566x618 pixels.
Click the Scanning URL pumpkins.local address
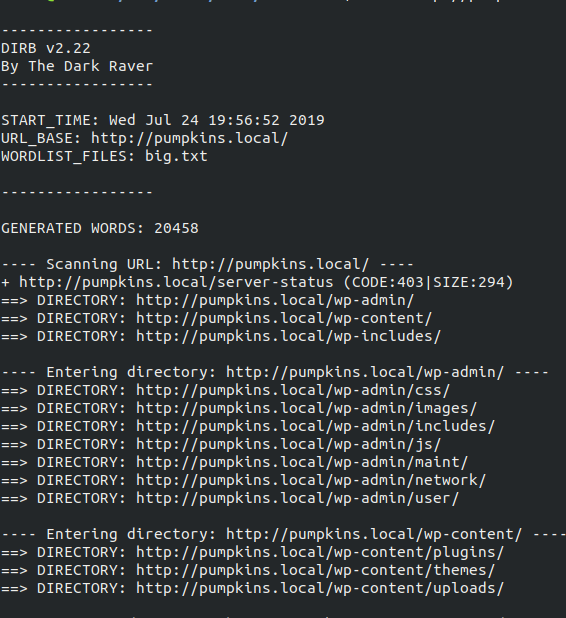point(270,264)
